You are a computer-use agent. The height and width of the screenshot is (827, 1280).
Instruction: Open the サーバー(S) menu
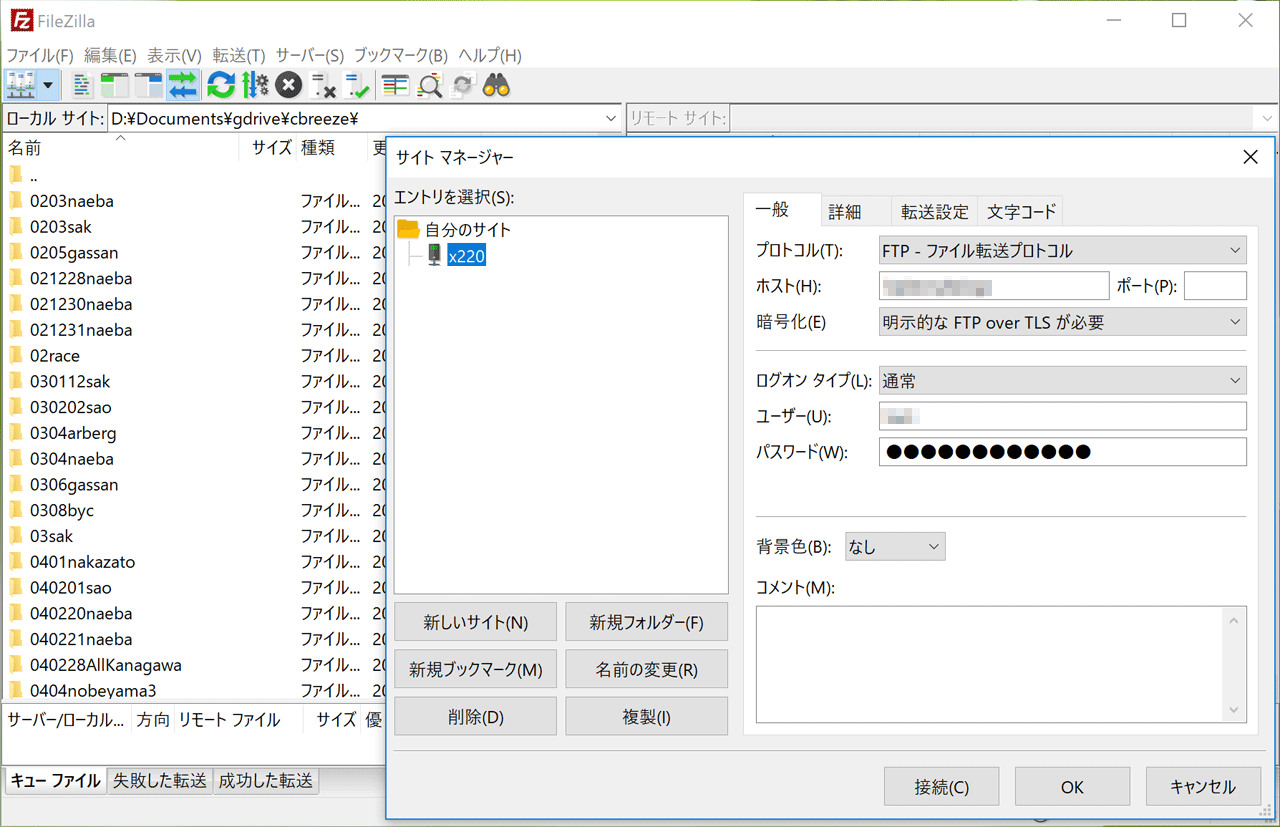309,56
